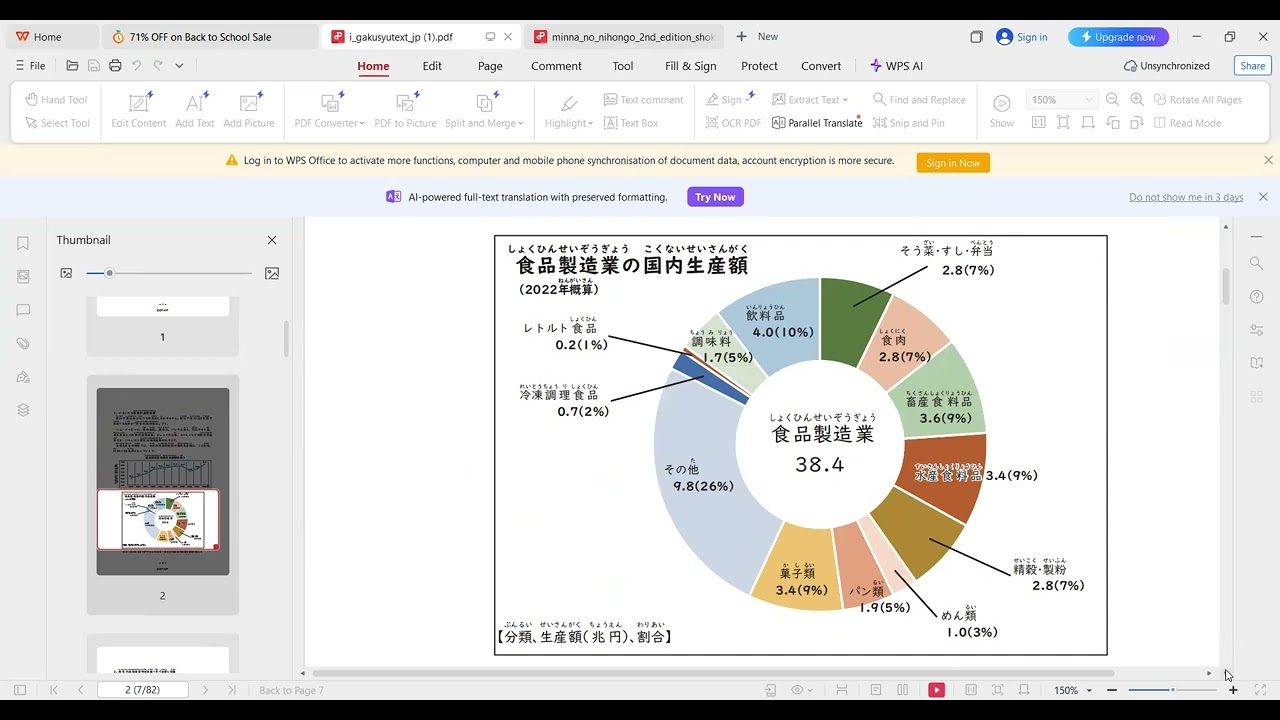The height and width of the screenshot is (720, 1280).
Task: Click Add Picture tool
Action: coord(249,111)
